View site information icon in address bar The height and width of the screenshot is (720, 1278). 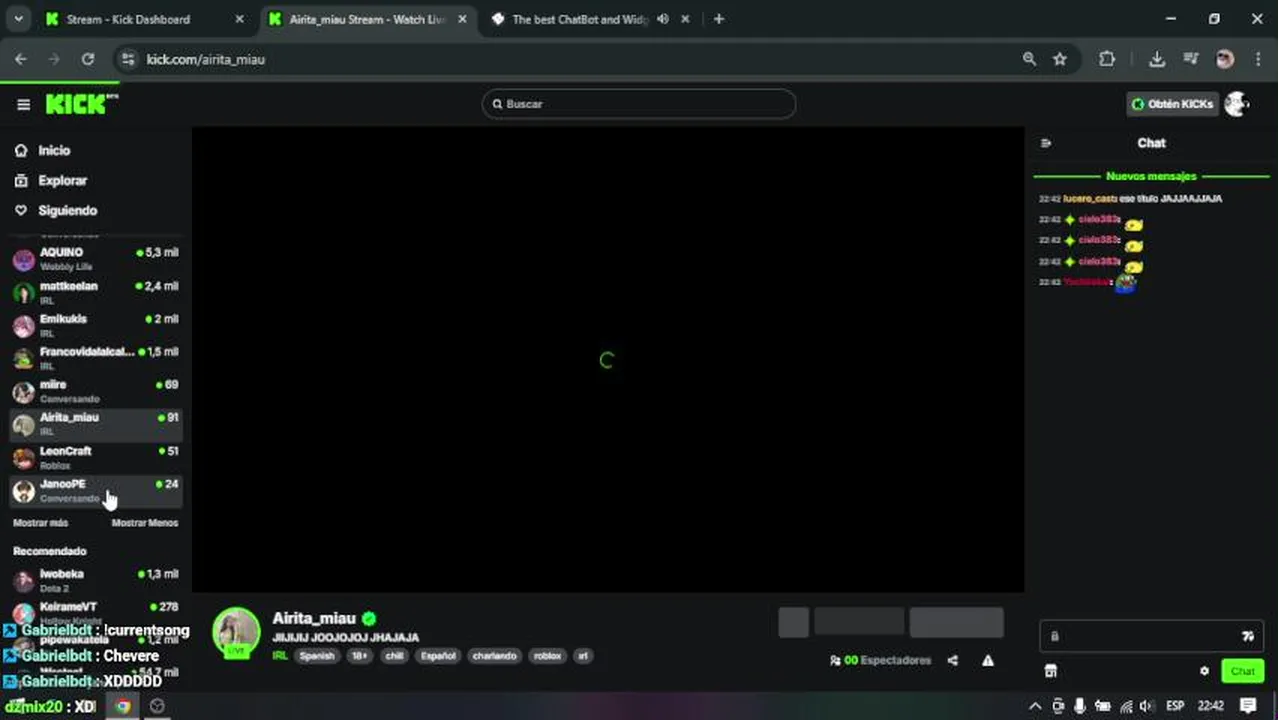[x=128, y=59]
